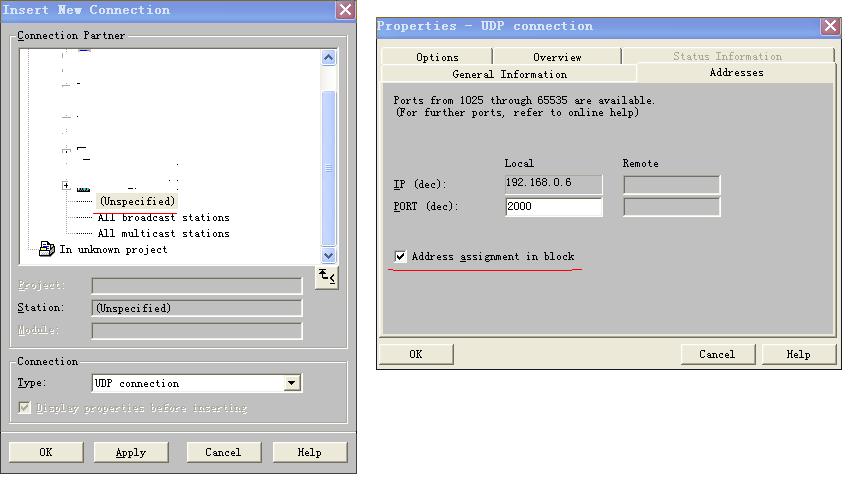This screenshot has height=490, width=859.
Task: Close the UDP connection Properties window
Action: [x=829, y=27]
